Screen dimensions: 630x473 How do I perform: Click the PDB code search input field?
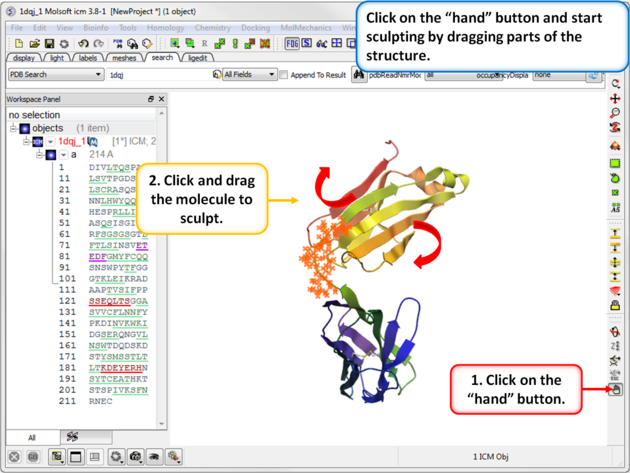point(160,75)
